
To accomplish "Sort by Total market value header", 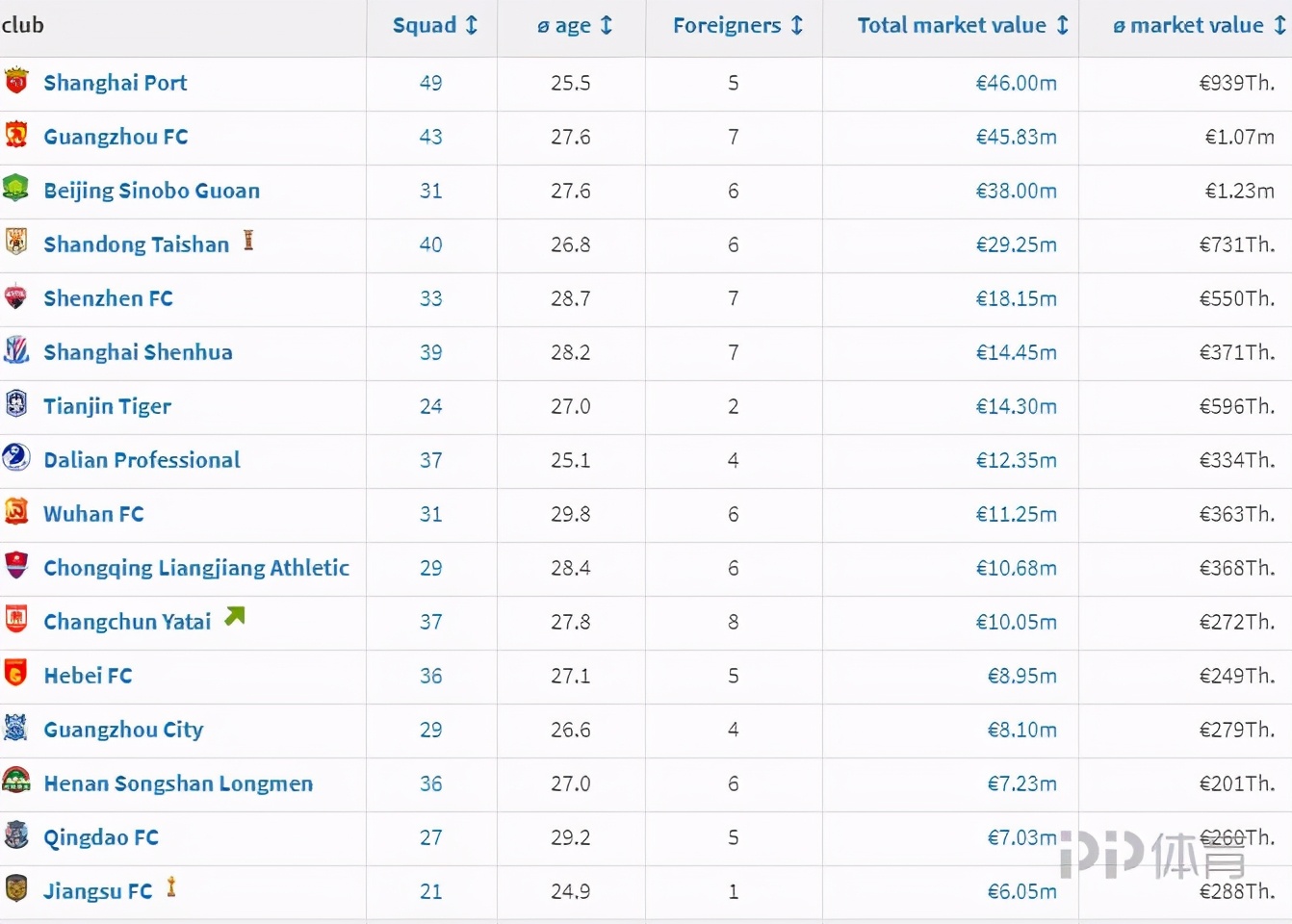I will coord(963,25).
